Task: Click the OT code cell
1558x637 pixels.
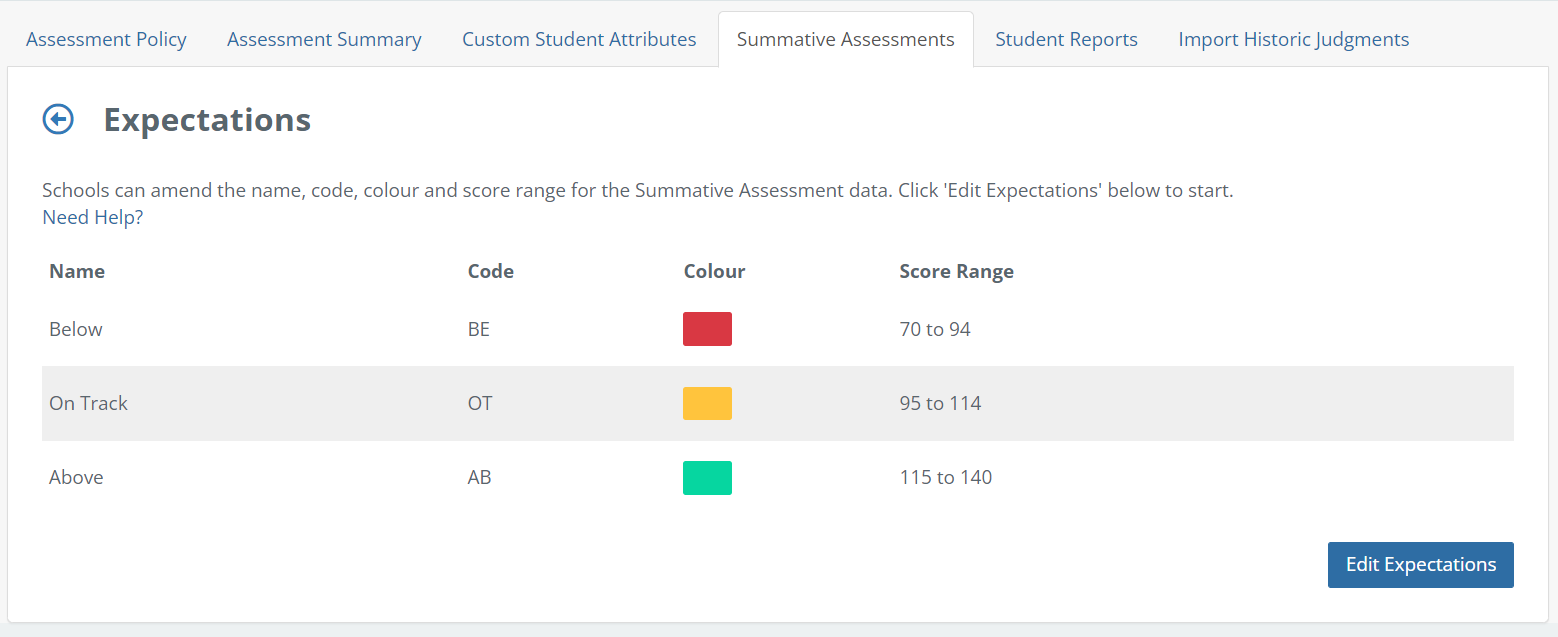Action: click(480, 403)
